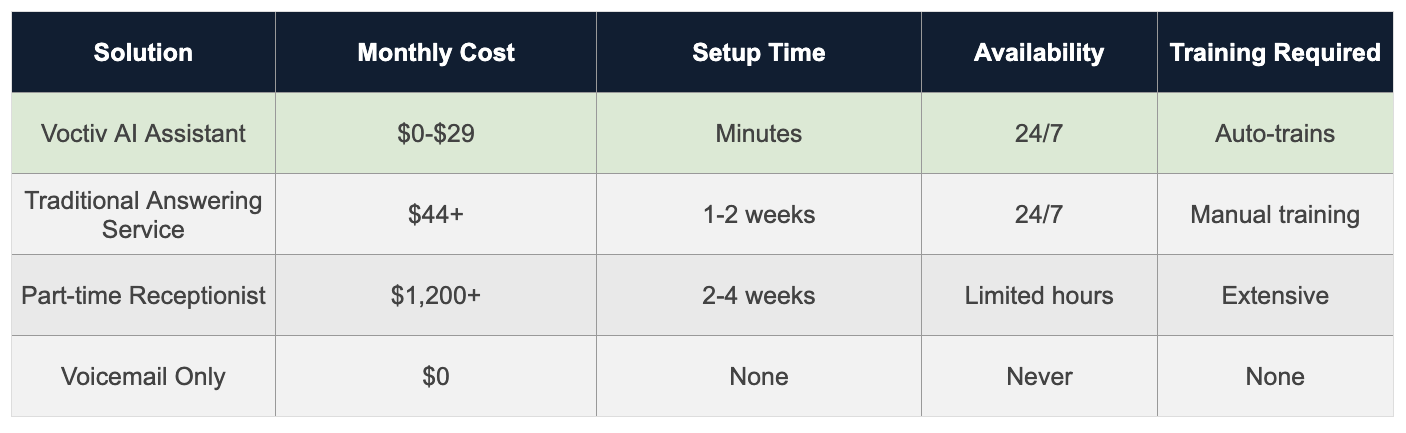
Task: Select the $0-$29 monthly cost cell
Action: (x=436, y=133)
